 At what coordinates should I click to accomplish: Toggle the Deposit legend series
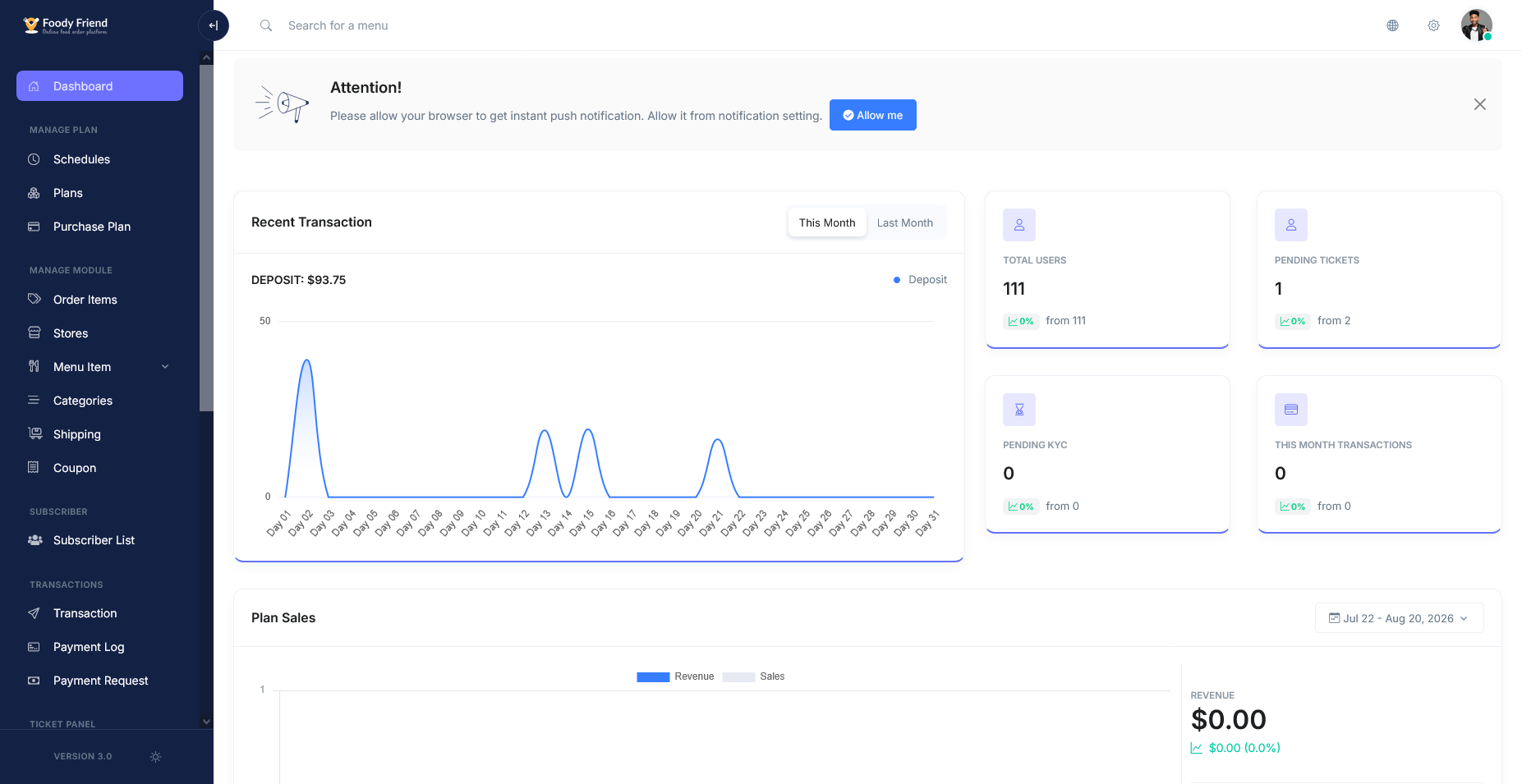pos(920,280)
